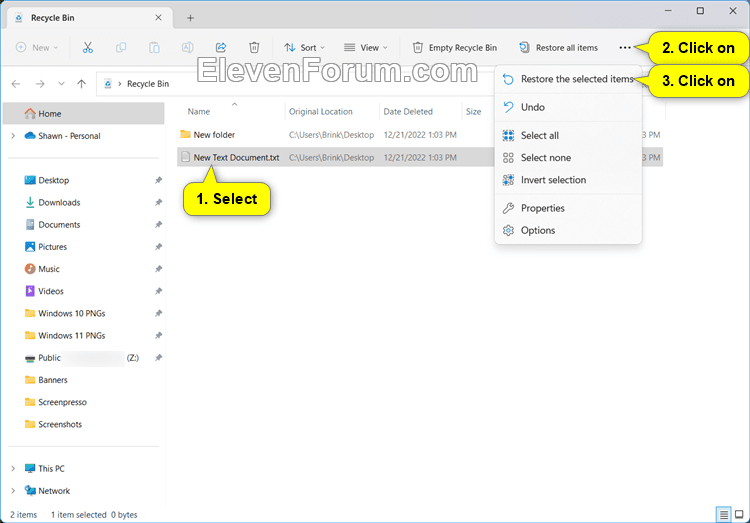Viewport: 750px width, 523px height.
Task: Click the pin icon next to Downloads
Action: click(x=158, y=202)
